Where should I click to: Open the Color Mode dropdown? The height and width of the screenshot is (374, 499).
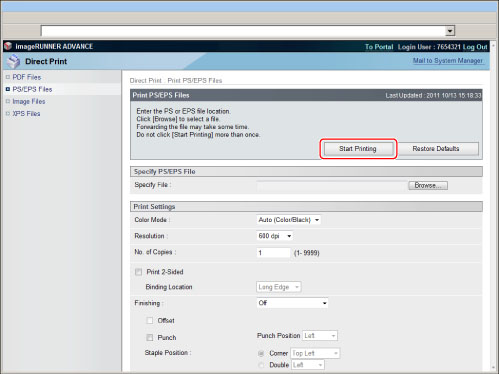289,220
